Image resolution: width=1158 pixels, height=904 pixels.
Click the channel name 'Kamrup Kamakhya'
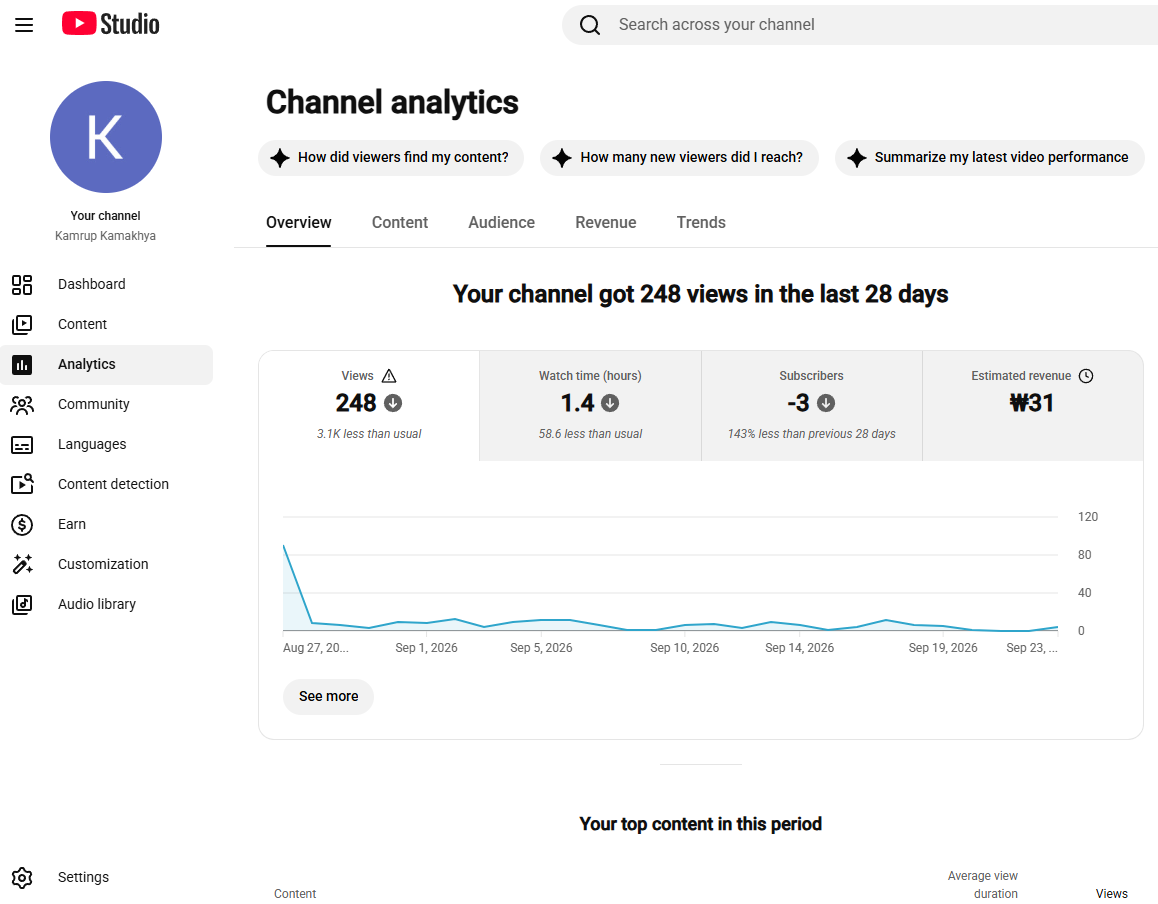[106, 236]
